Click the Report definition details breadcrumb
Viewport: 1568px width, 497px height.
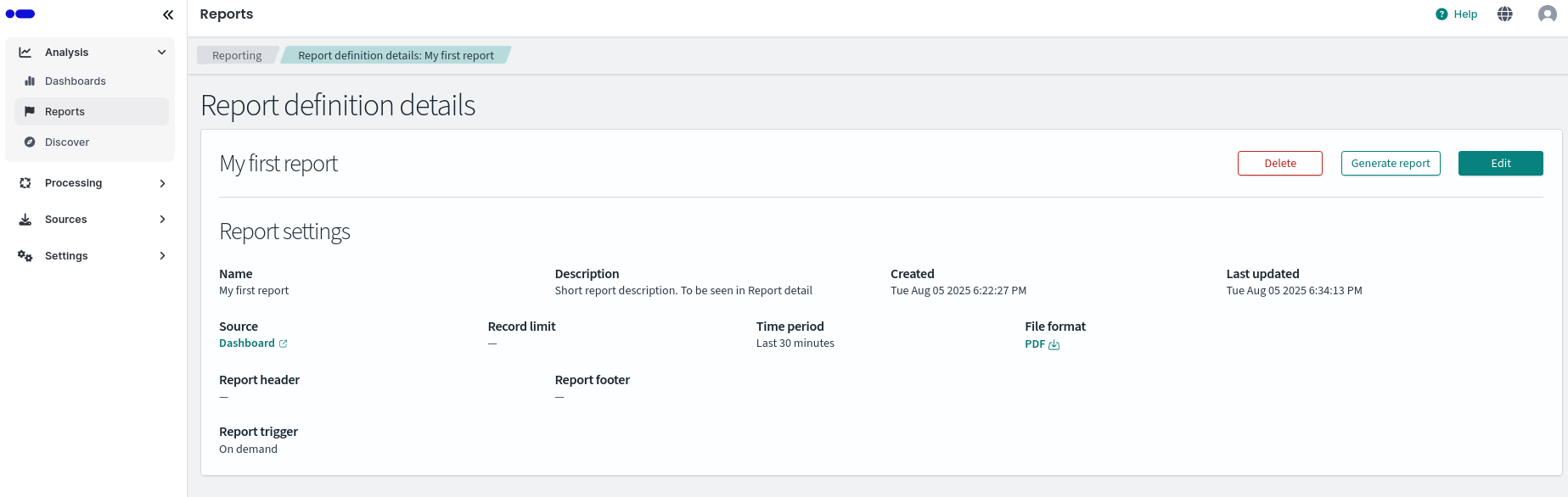click(x=396, y=55)
